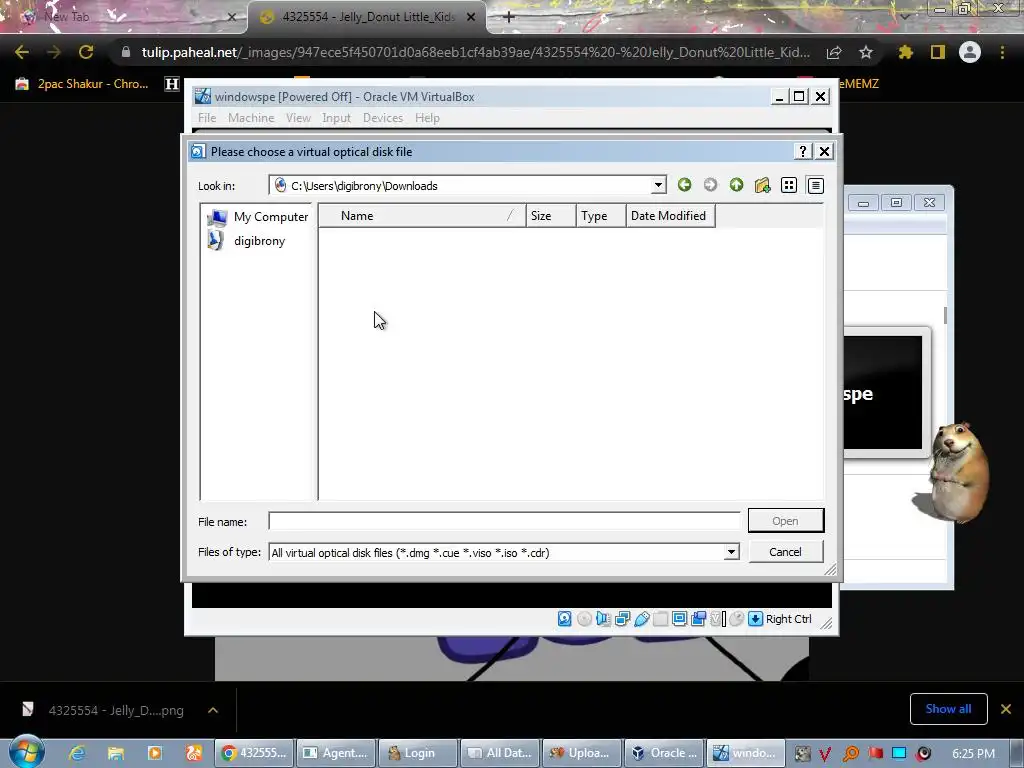
Task: Reload the Chrome page
Action: pos(86,52)
